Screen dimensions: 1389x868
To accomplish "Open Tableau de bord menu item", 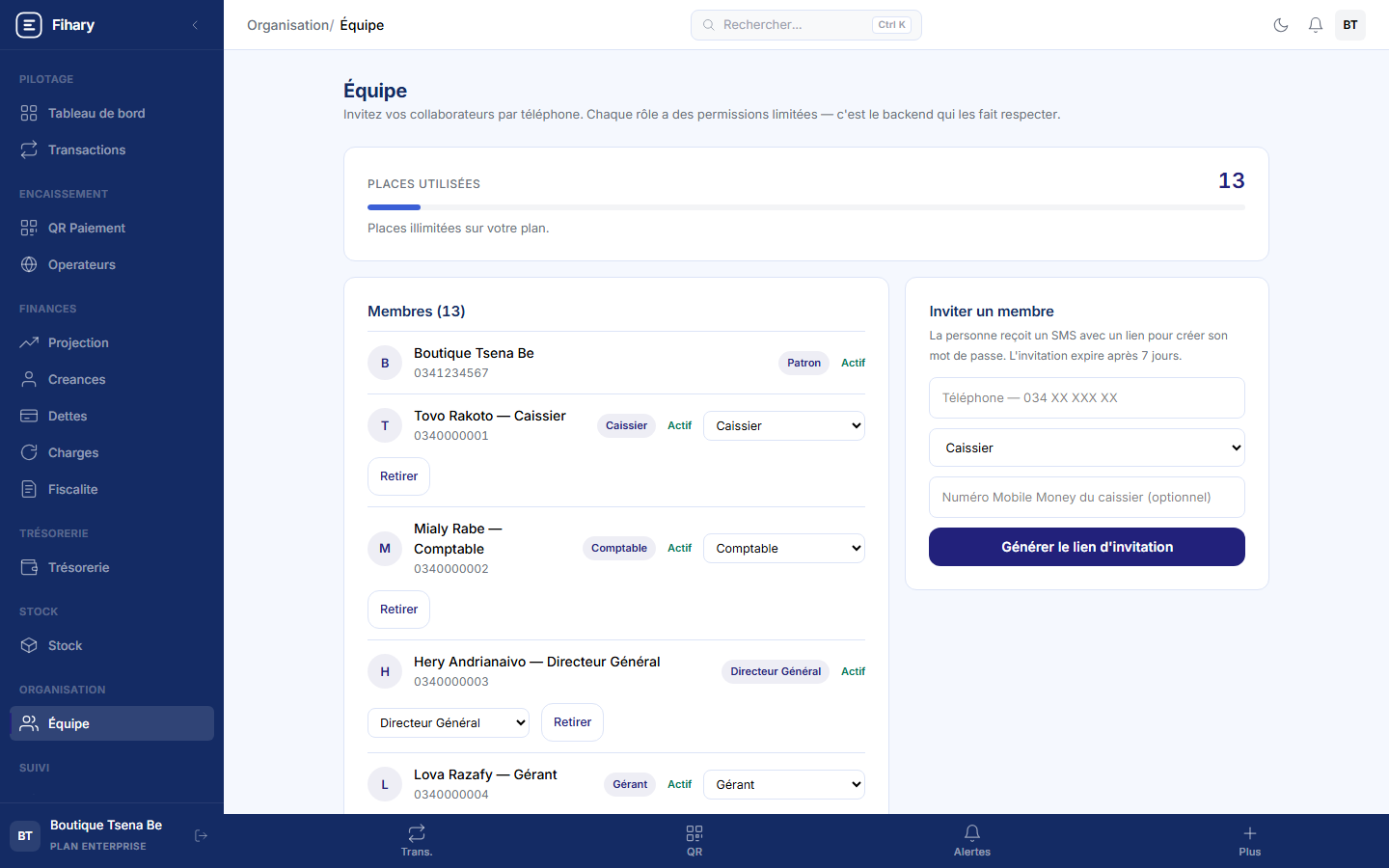I will pyautogui.click(x=112, y=113).
